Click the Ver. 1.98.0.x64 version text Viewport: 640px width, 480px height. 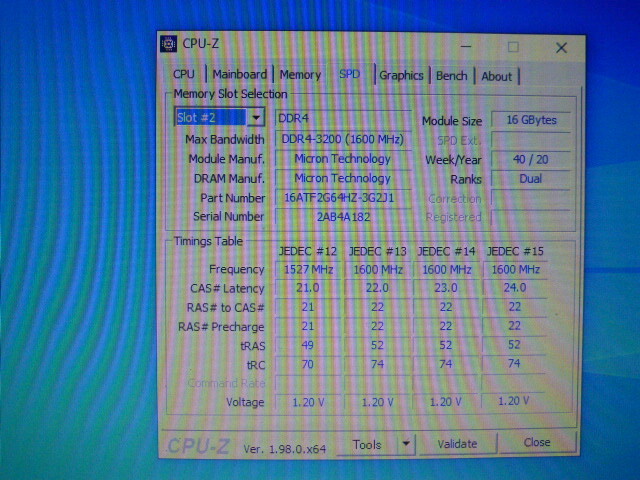pyautogui.click(x=285, y=449)
